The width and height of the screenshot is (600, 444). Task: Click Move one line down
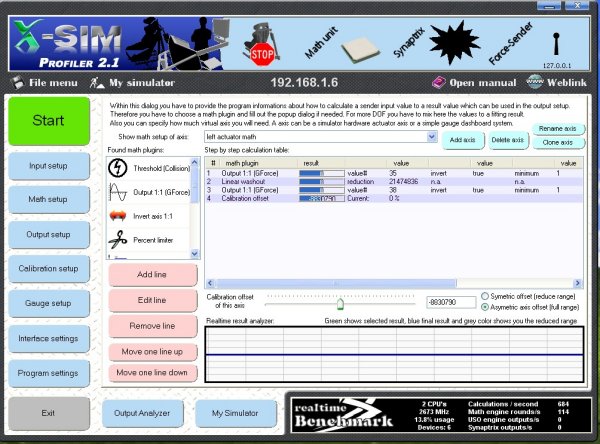pos(152,373)
